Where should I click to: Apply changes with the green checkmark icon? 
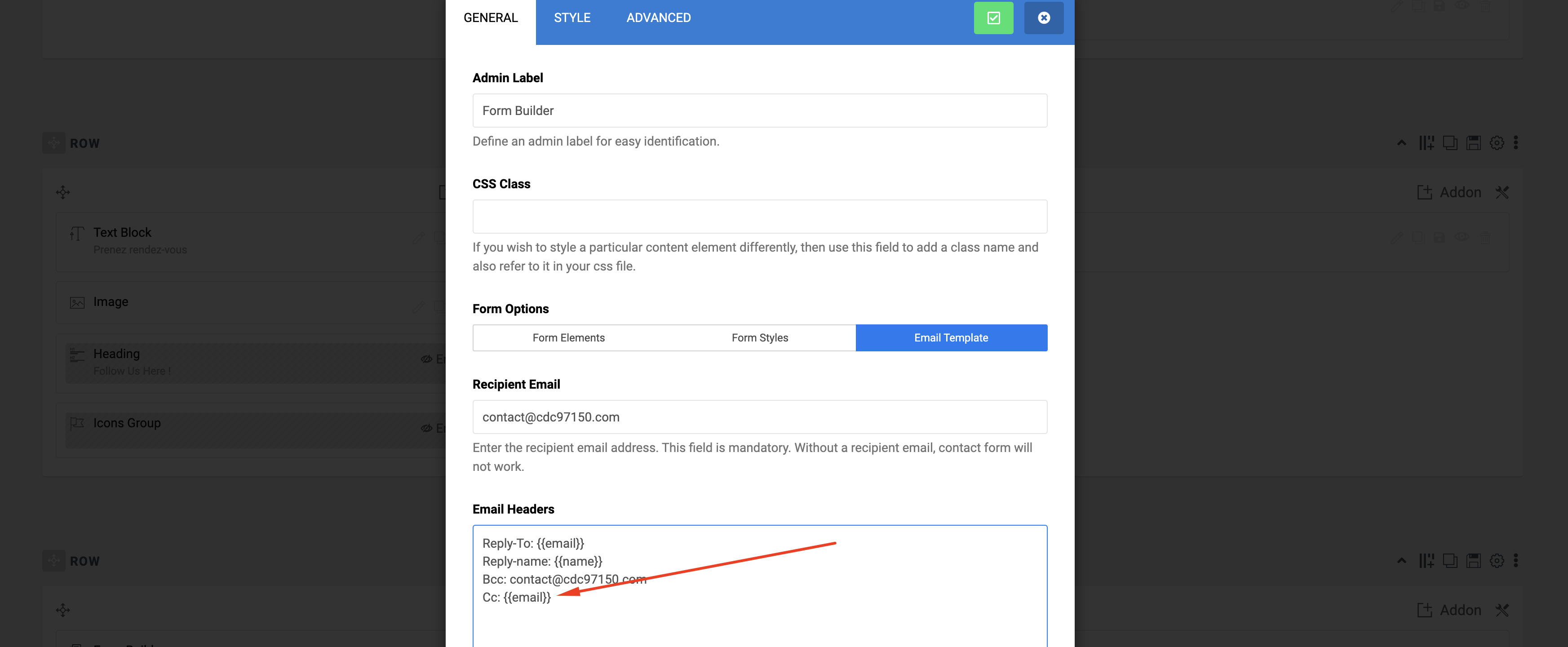[993, 18]
